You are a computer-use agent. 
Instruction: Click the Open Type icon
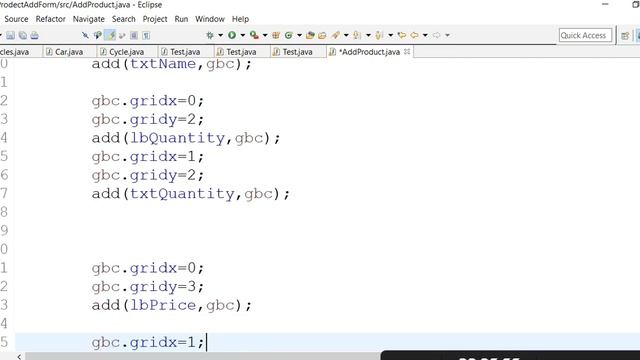pyautogui.click(x=310, y=36)
